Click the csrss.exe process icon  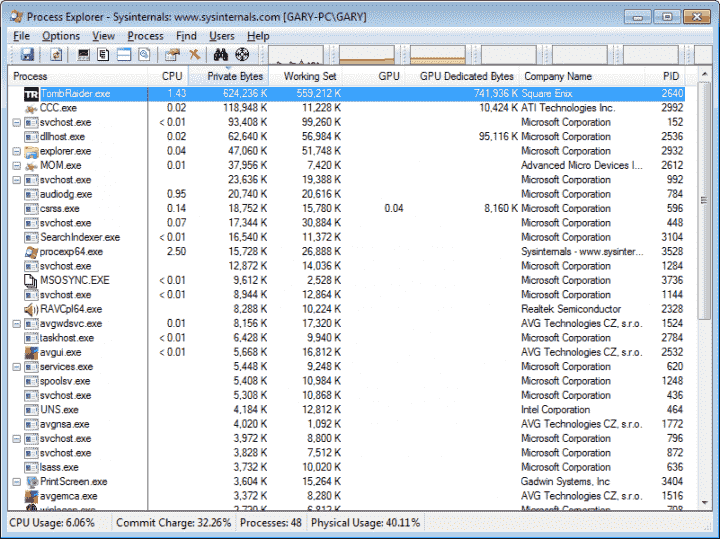click(x=31, y=209)
